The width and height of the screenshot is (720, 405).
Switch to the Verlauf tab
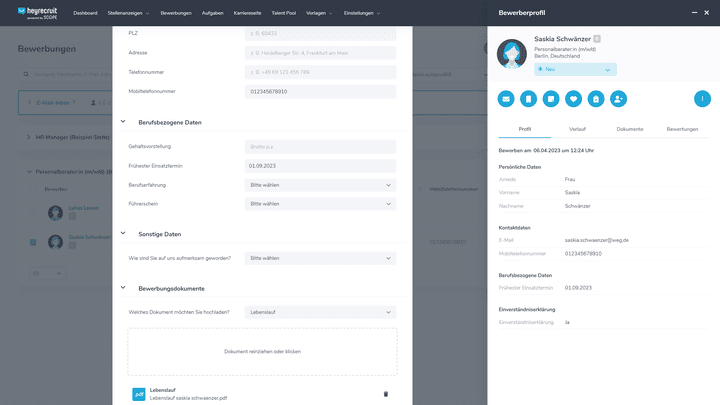[x=577, y=130]
